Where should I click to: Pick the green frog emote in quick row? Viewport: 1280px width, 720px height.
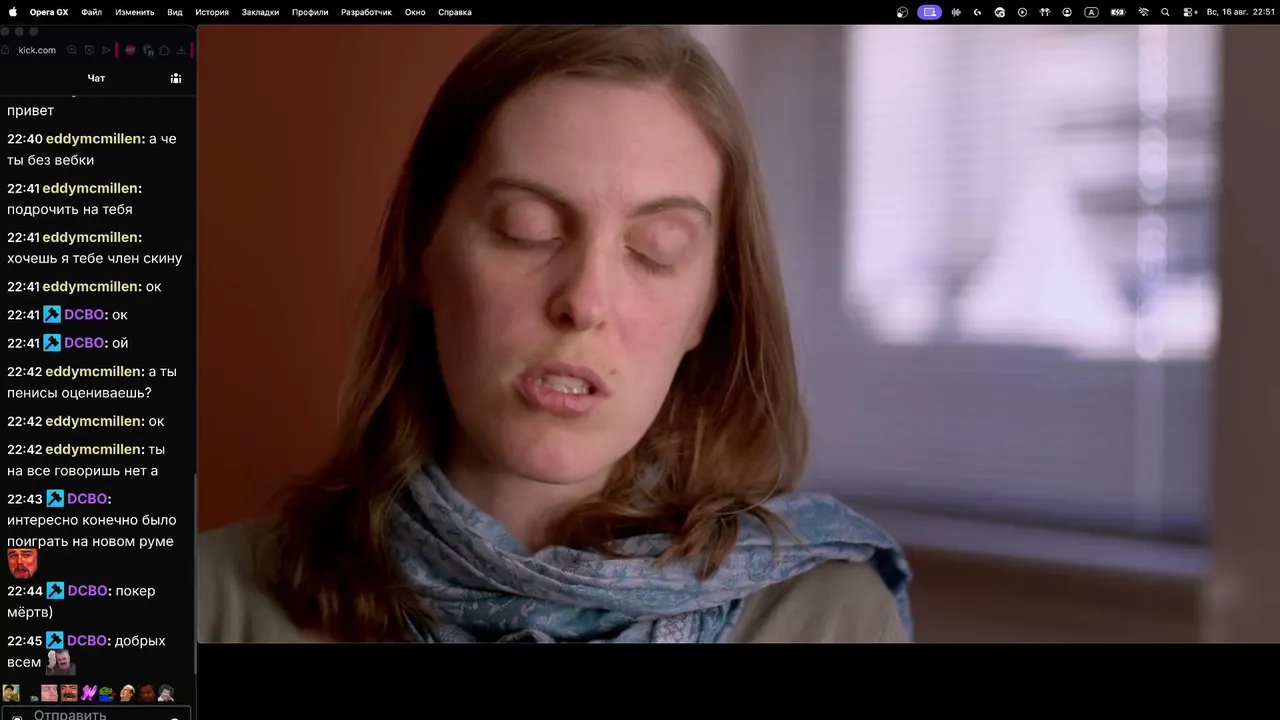(x=107, y=693)
